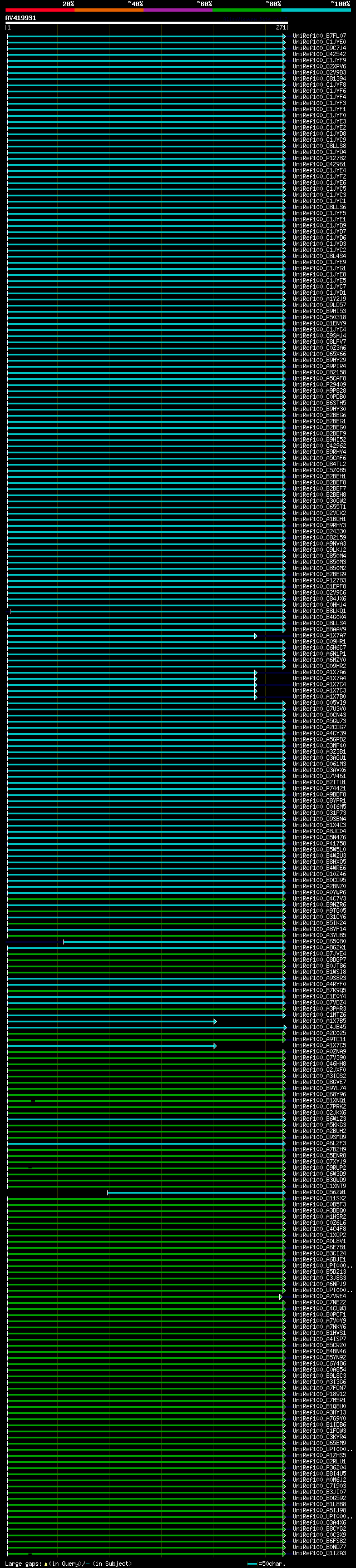Click the purple ~60% identity legend bar

(177, 10)
